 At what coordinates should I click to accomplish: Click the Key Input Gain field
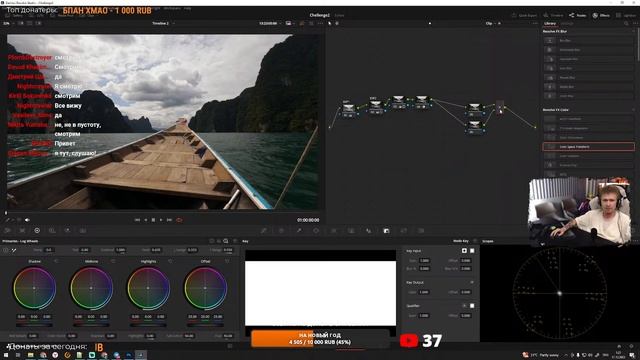[424, 260]
